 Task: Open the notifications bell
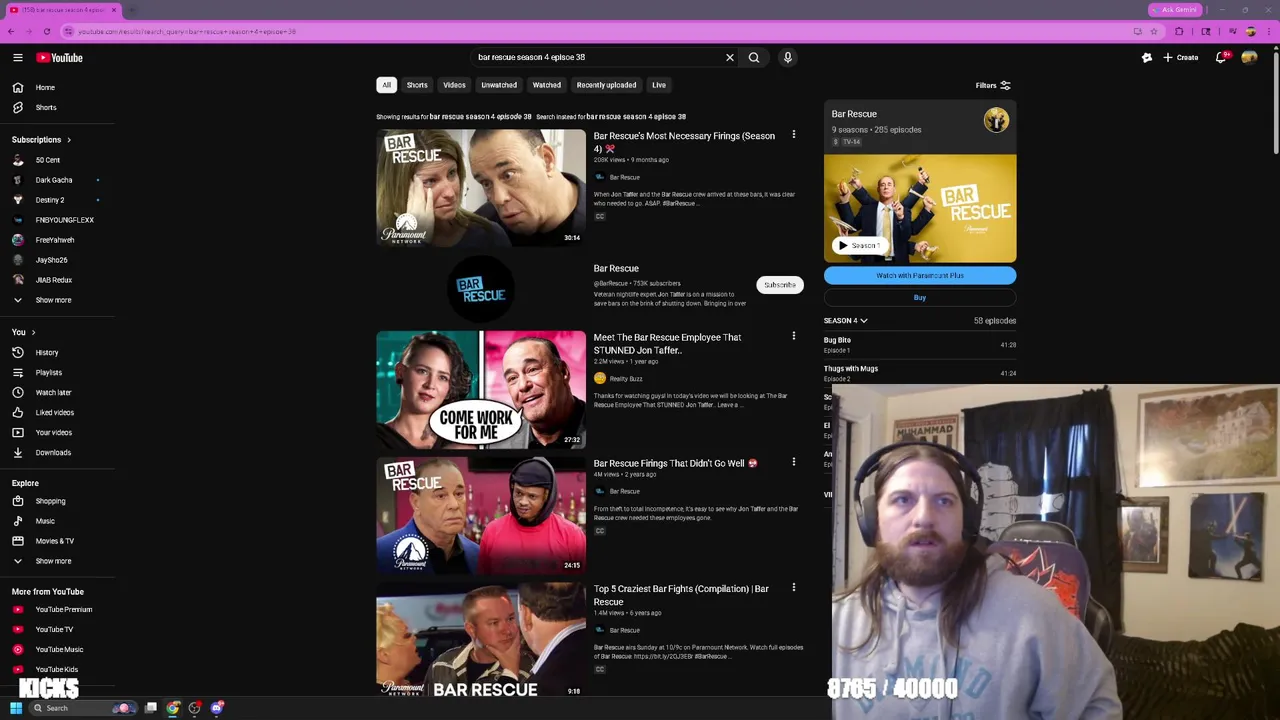1221,58
